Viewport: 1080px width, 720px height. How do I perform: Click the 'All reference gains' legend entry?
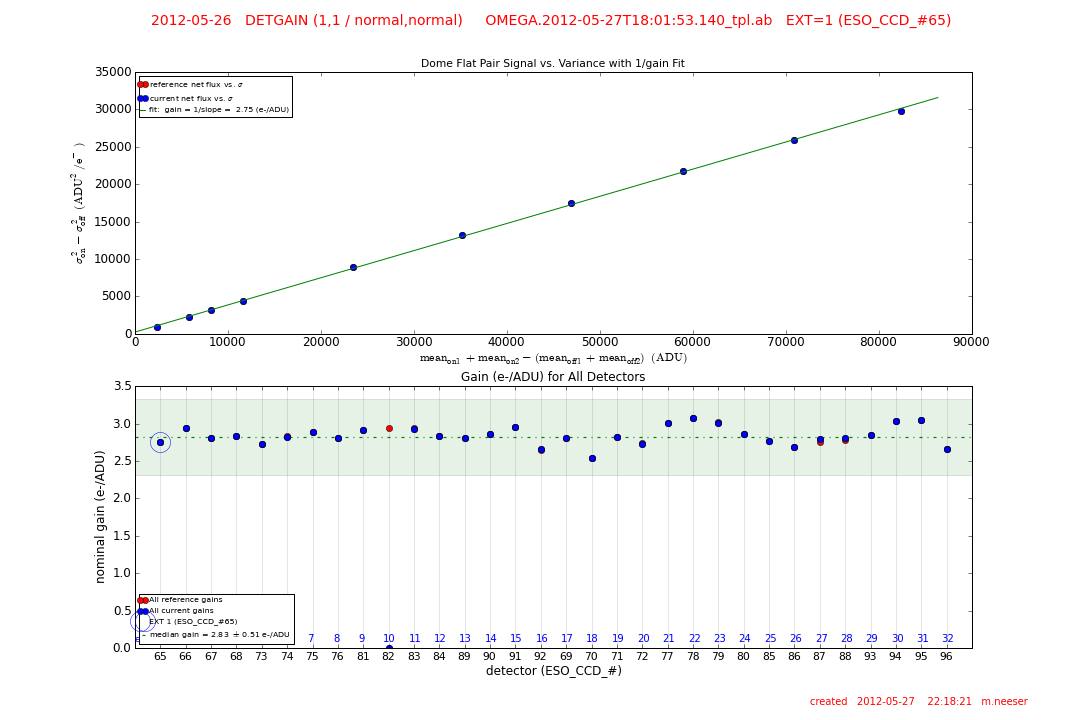coord(185,600)
